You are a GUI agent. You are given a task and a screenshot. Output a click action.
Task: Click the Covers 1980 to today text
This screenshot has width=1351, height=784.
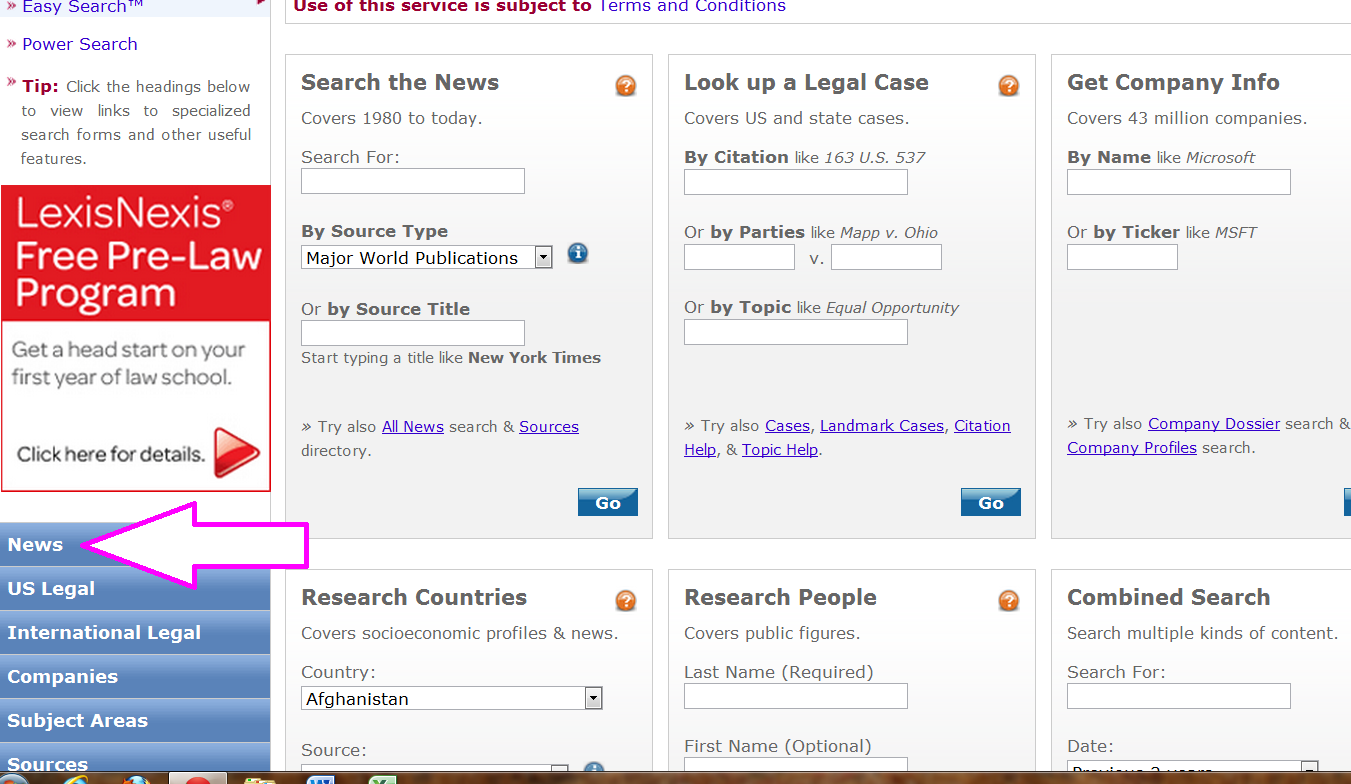coord(392,119)
